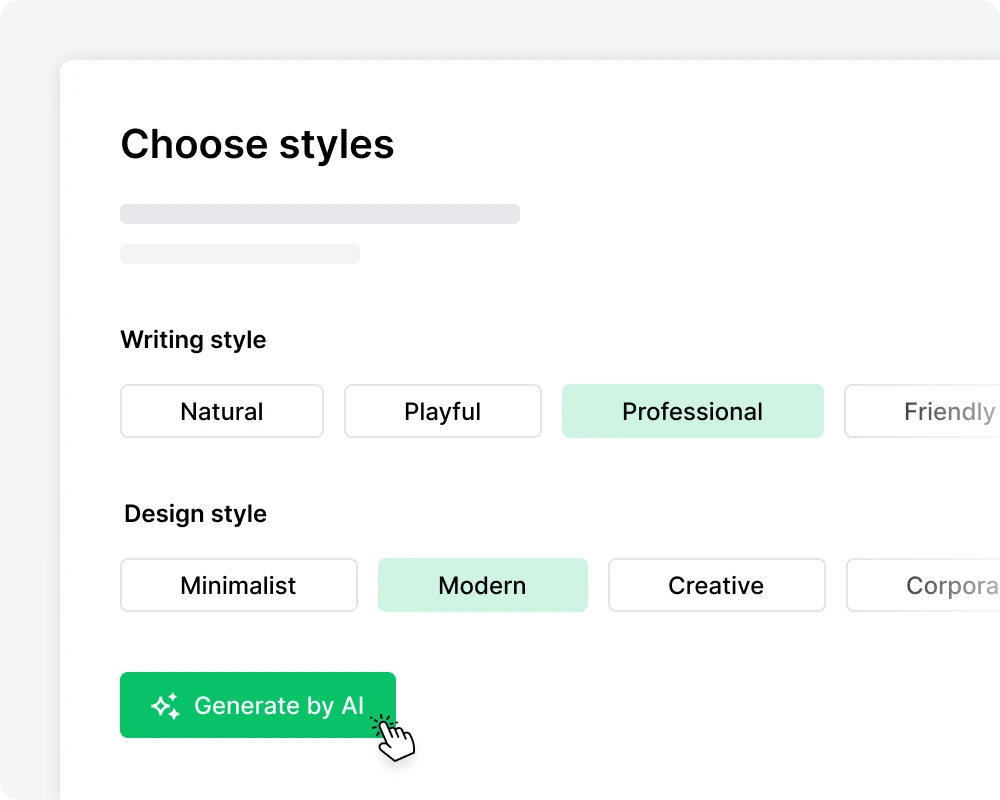Click the short gray placeholder bar

coord(240,254)
